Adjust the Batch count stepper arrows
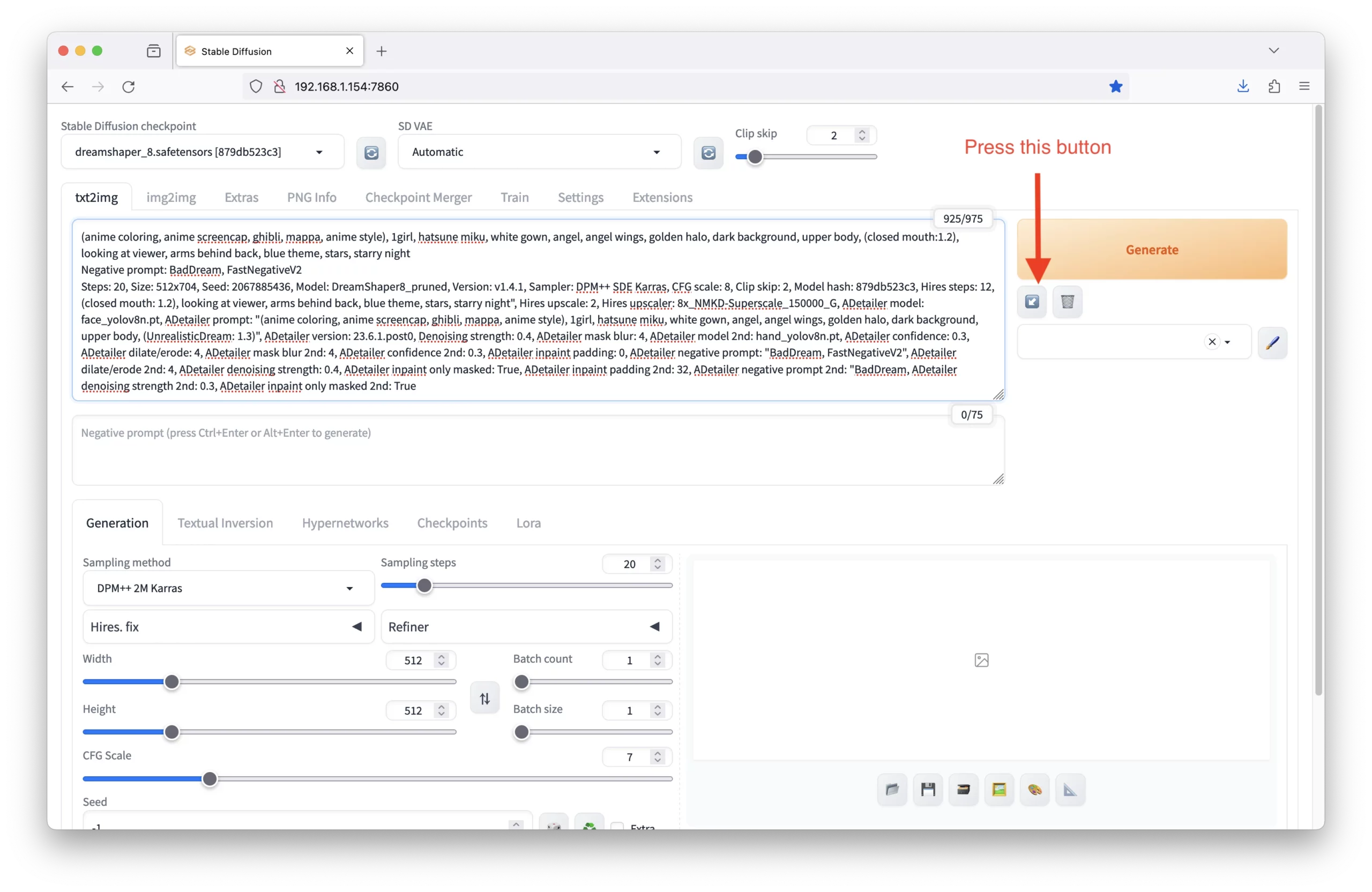 pyautogui.click(x=657, y=661)
